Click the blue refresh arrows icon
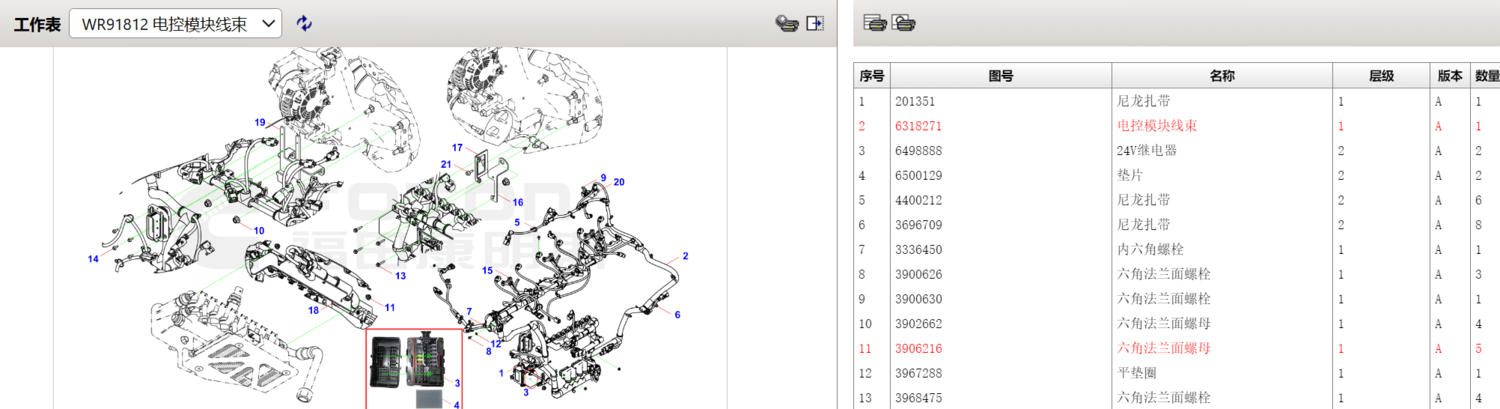The image size is (1500, 409). click(305, 24)
